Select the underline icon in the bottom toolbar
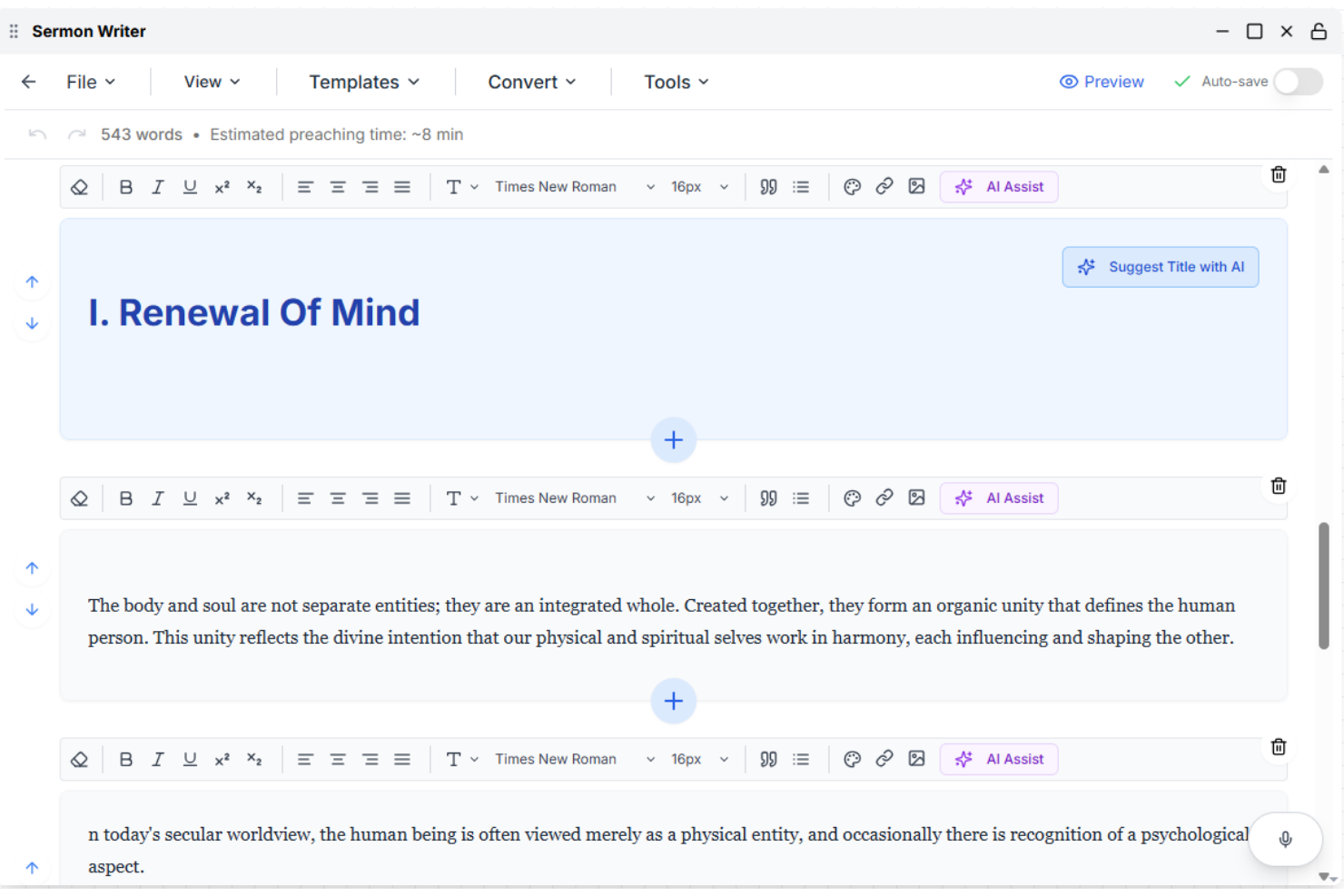 coord(190,759)
